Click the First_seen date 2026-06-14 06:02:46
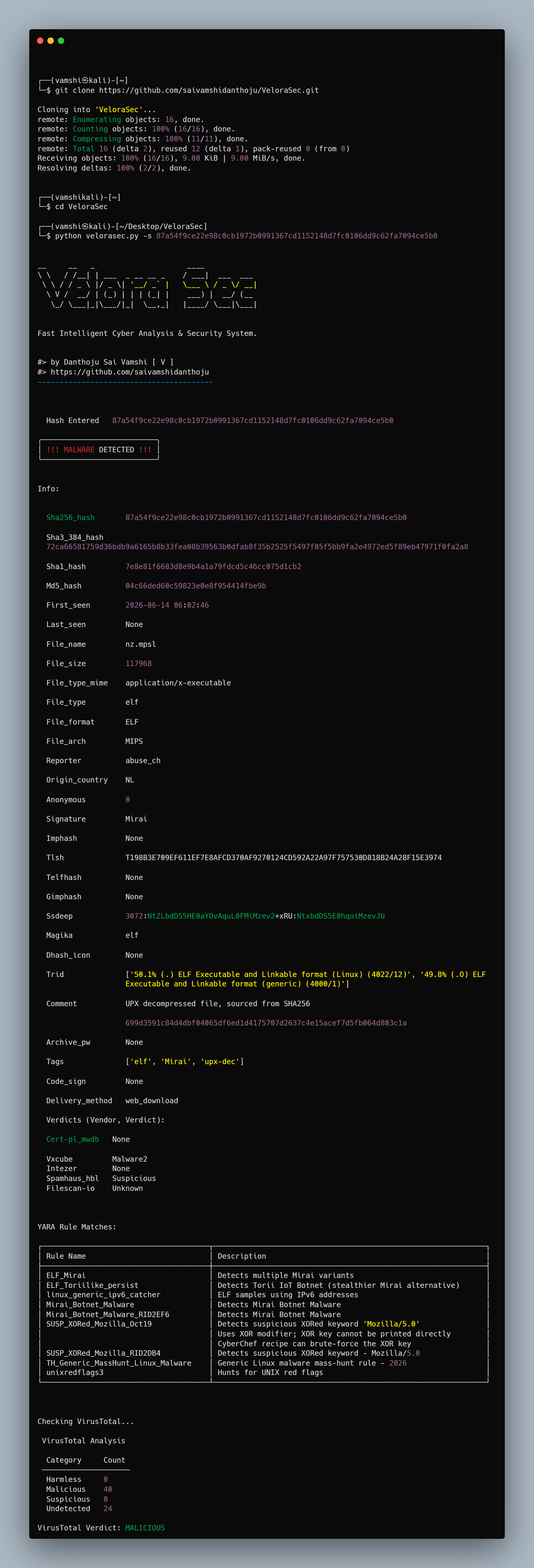This screenshot has height=1568, width=534. [167, 605]
